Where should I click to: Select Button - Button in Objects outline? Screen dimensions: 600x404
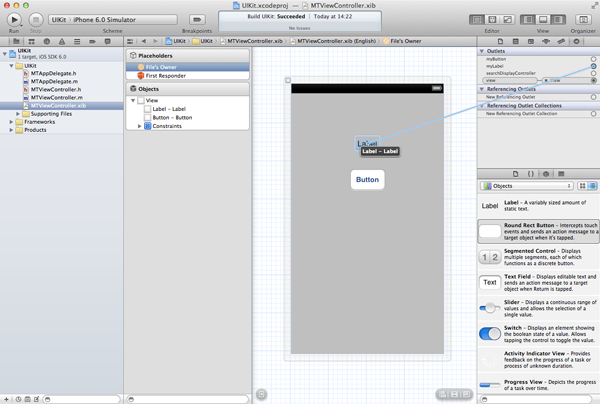tap(172, 117)
